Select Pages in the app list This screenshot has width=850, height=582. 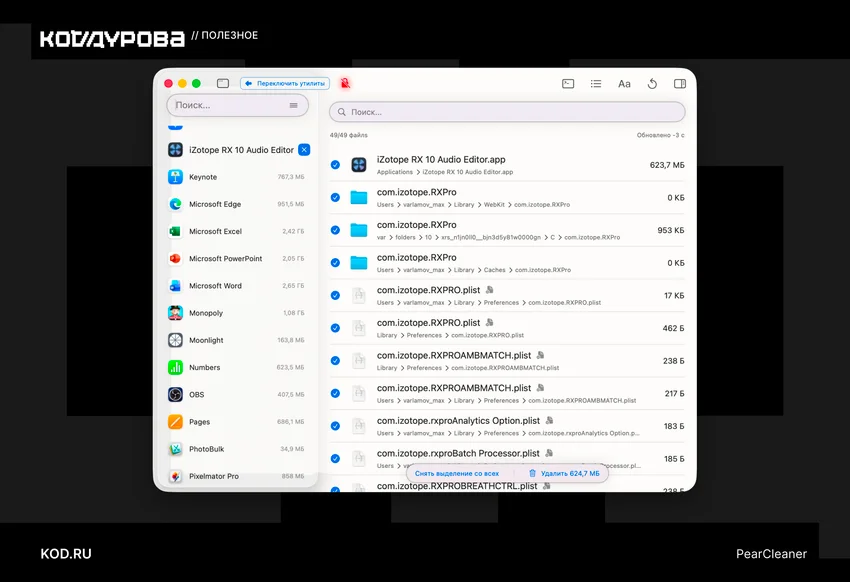point(237,422)
